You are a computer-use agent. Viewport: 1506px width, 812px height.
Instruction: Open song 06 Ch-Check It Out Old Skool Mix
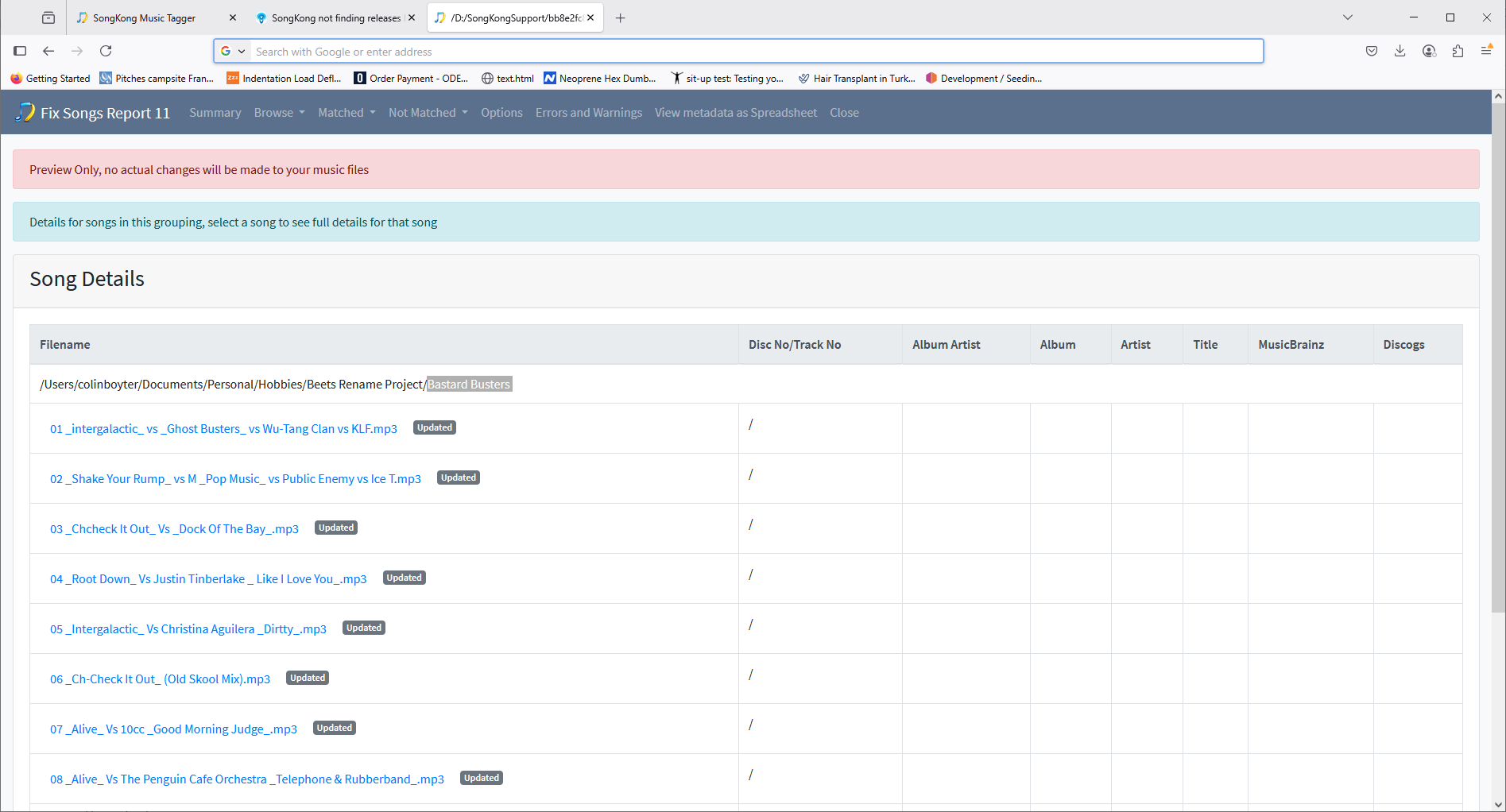pos(160,679)
